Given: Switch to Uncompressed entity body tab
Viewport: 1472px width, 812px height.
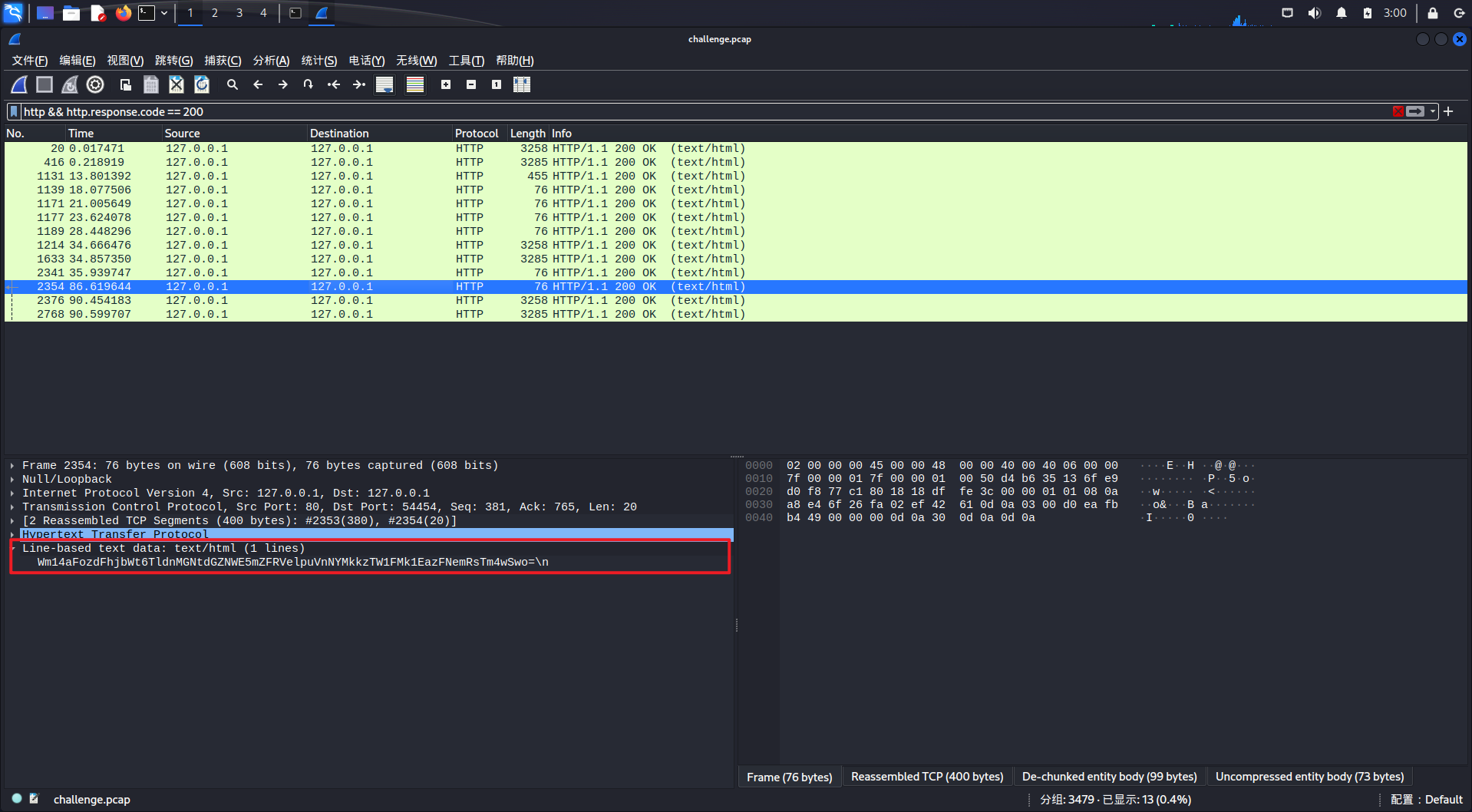Looking at the screenshot, I should [1309, 777].
